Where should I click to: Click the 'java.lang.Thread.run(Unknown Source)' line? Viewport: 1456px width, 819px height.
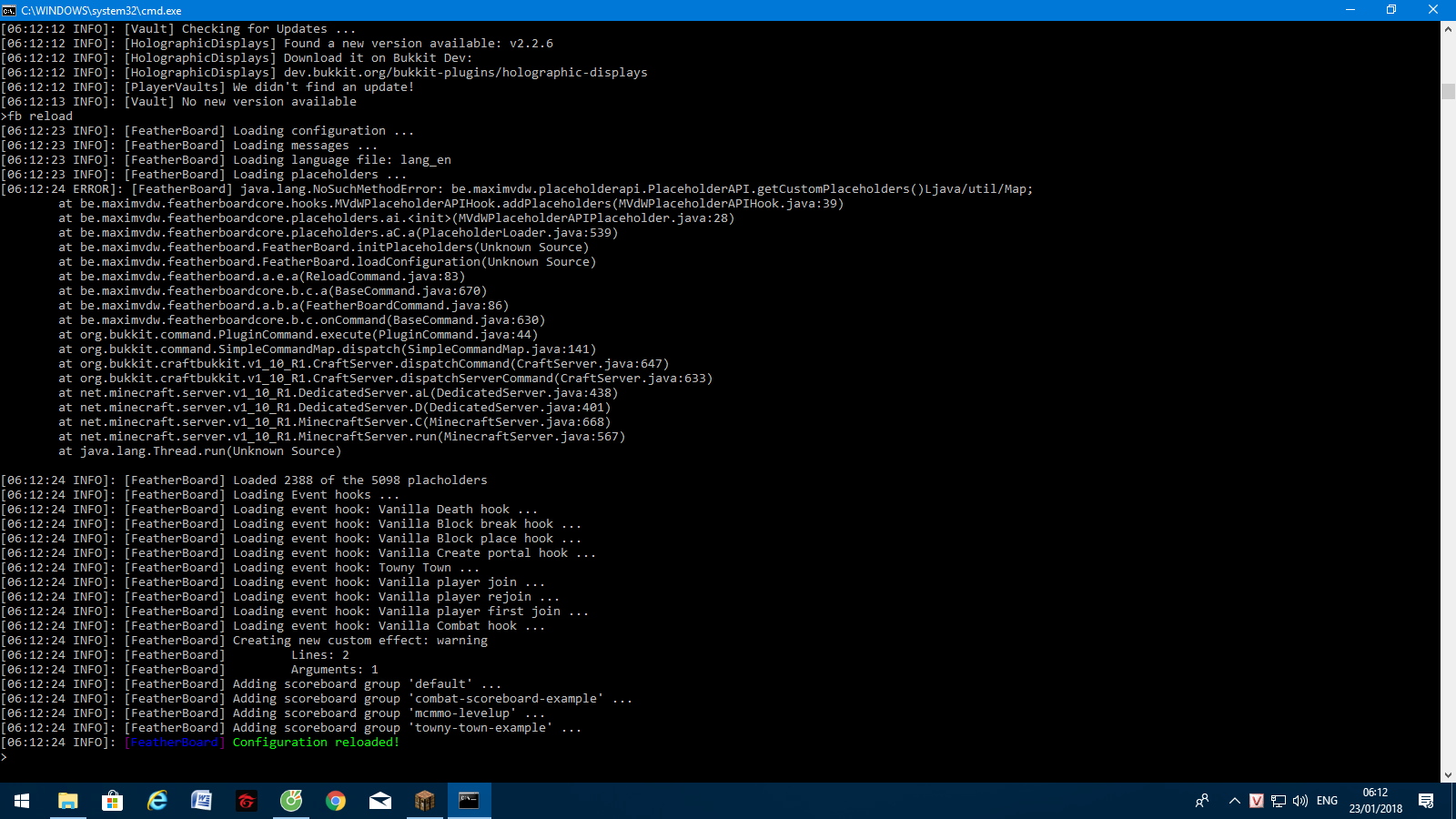pyautogui.click(x=211, y=451)
